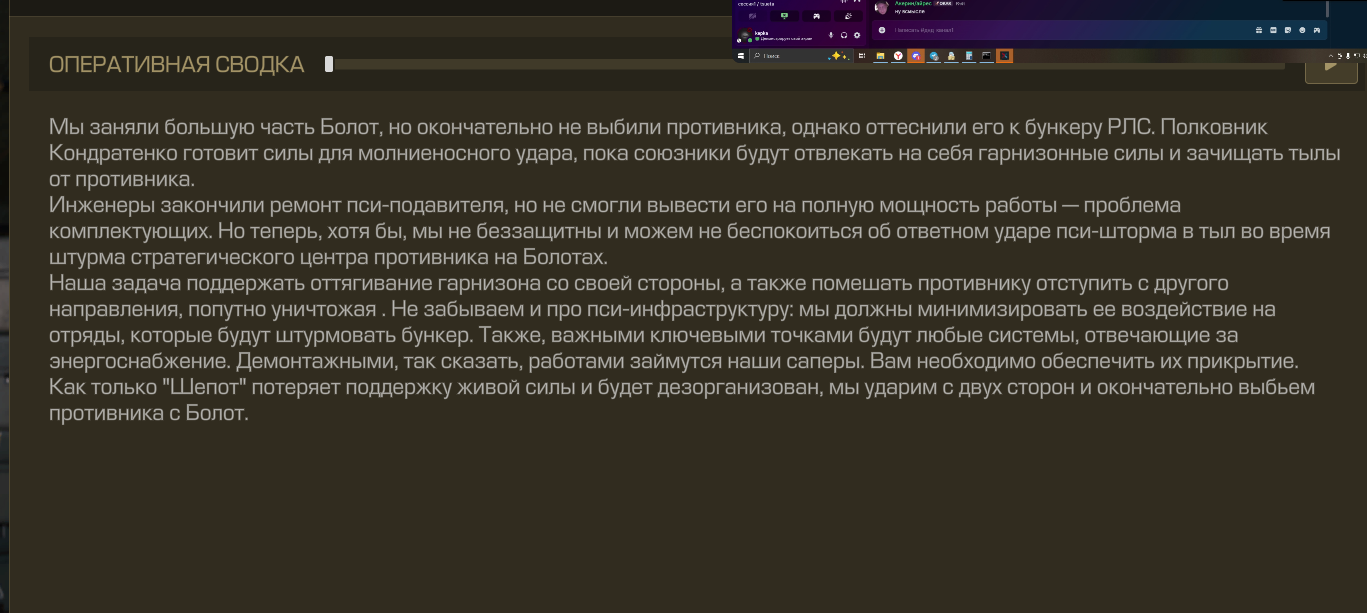Click the ОПЕРАТИВНАЯ СВОДКА heading
This screenshot has height=613, width=1367.
point(176,65)
